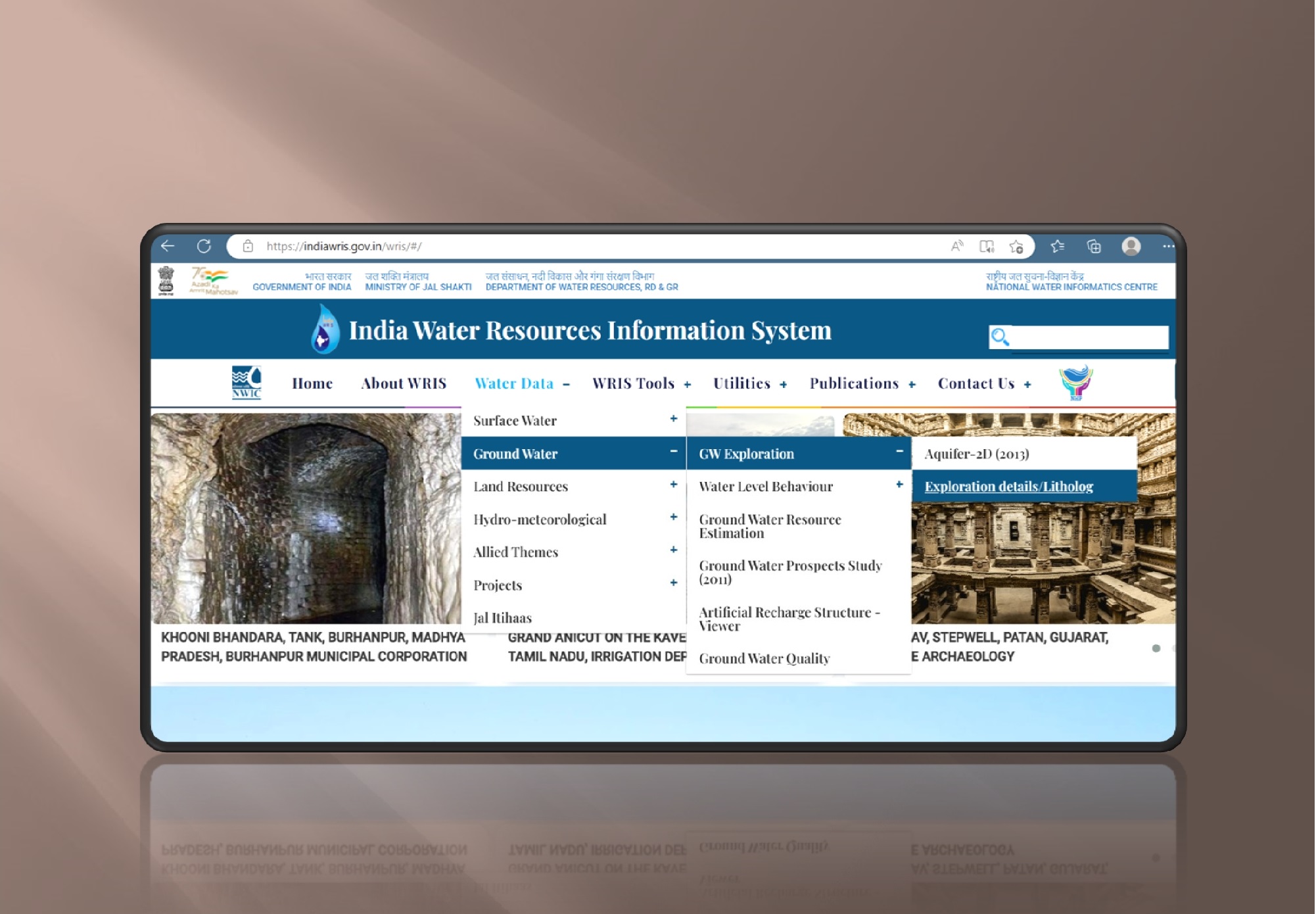This screenshot has height=914, width=1316.
Task: Click the magnifier search icon
Action: pos(1000,337)
